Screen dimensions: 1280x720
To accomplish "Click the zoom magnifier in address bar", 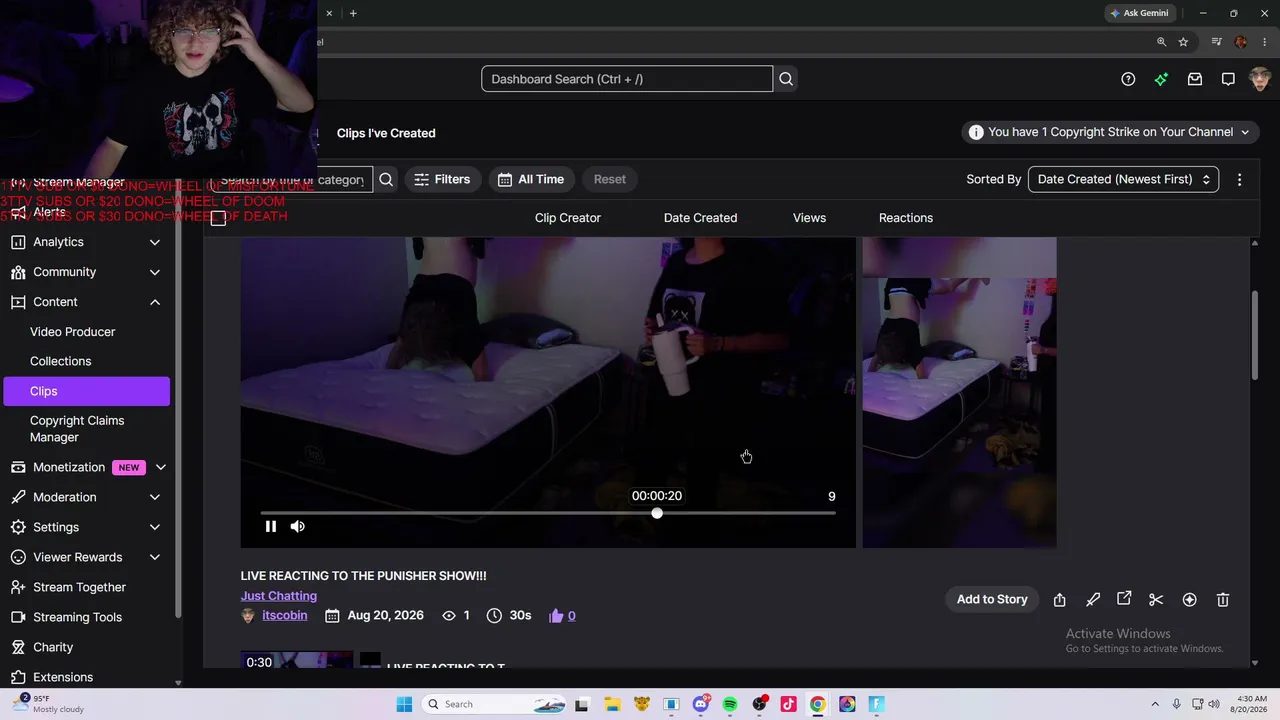I will (x=1161, y=42).
